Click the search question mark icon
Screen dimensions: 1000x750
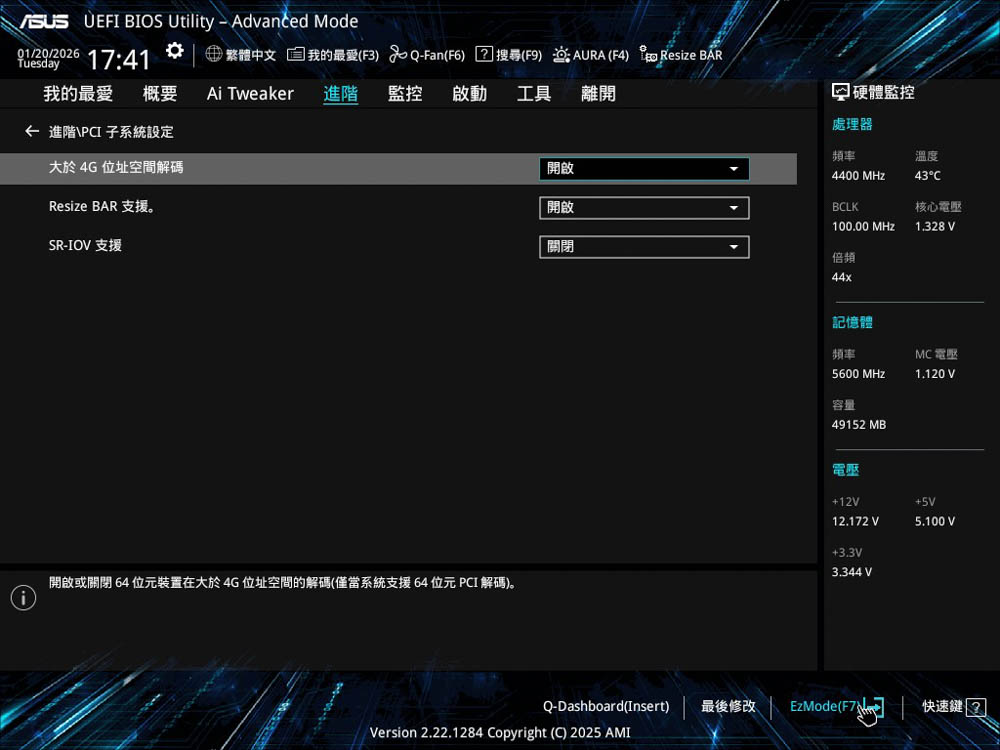(x=484, y=55)
